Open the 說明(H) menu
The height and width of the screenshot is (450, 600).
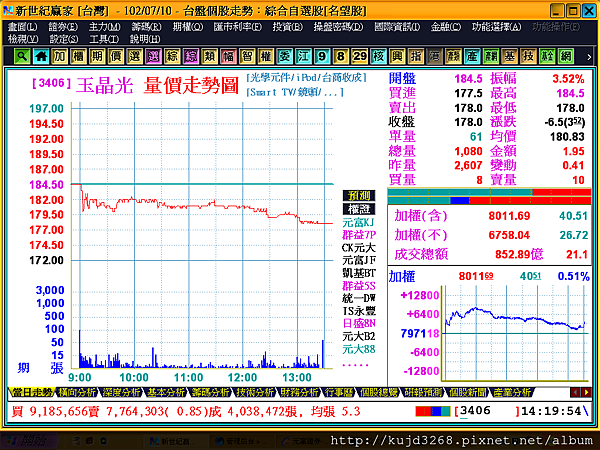point(145,39)
